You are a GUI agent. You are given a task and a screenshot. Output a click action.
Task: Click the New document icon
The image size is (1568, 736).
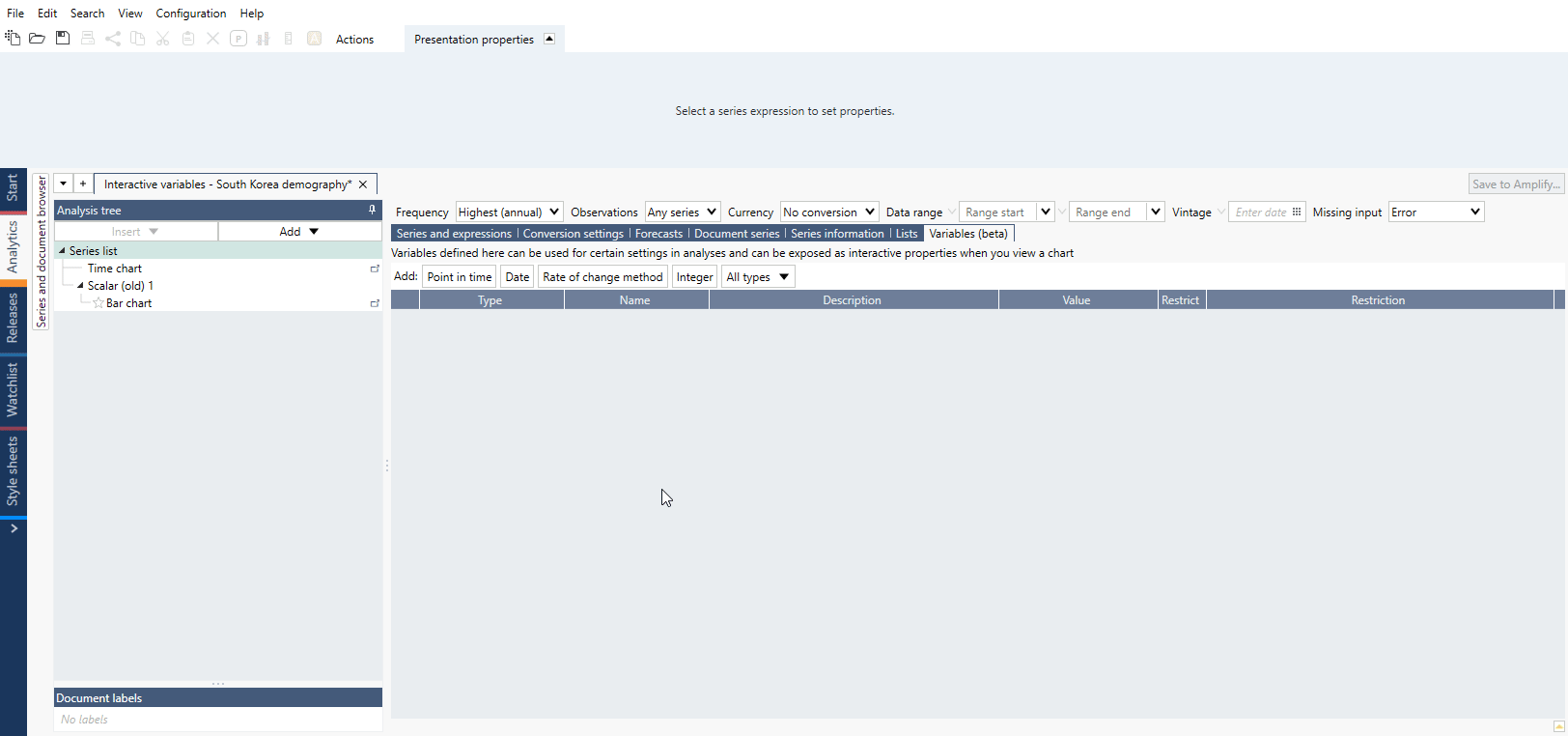click(13, 39)
